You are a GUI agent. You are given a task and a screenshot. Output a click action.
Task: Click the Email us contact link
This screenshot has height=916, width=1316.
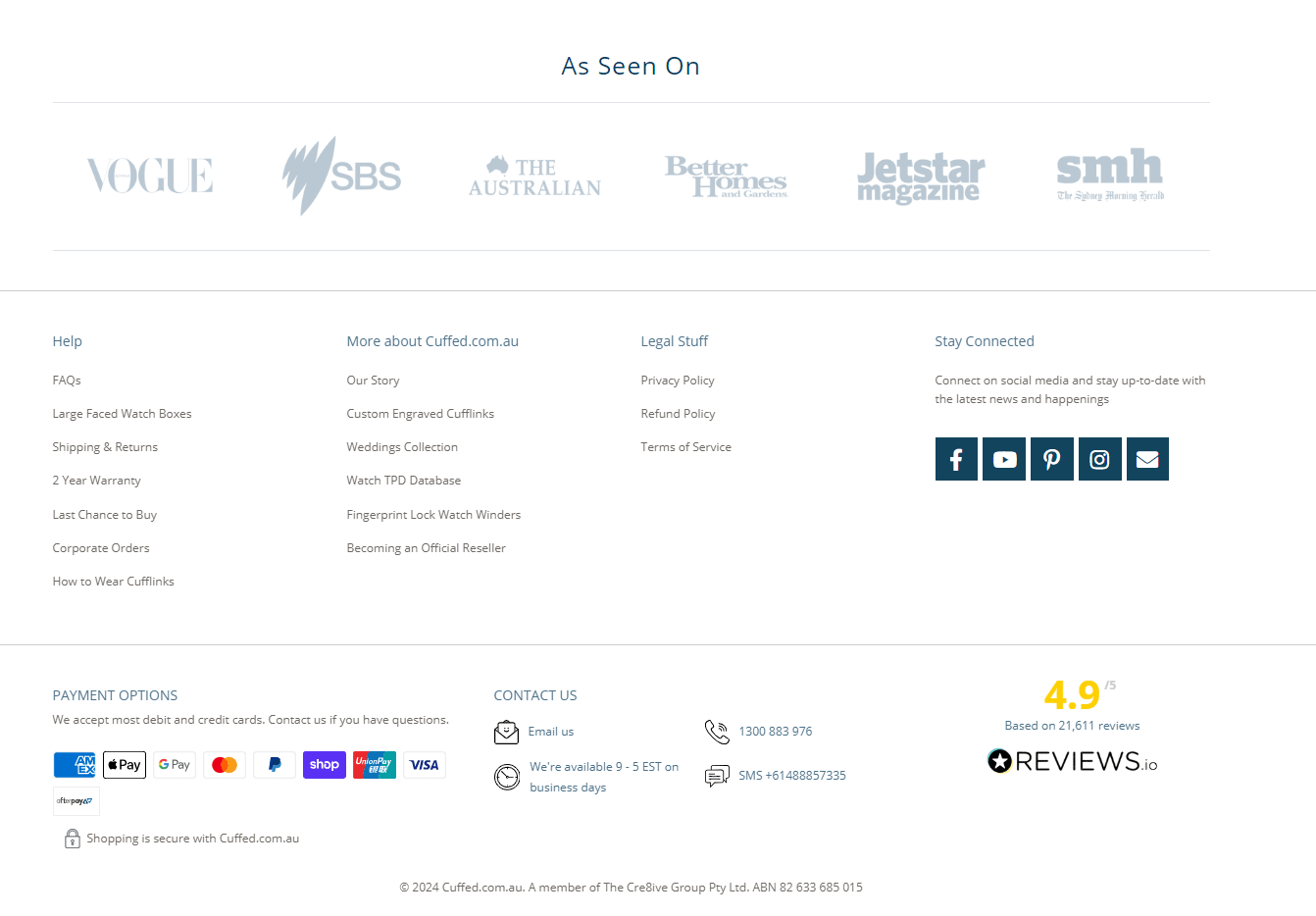point(551,732)
